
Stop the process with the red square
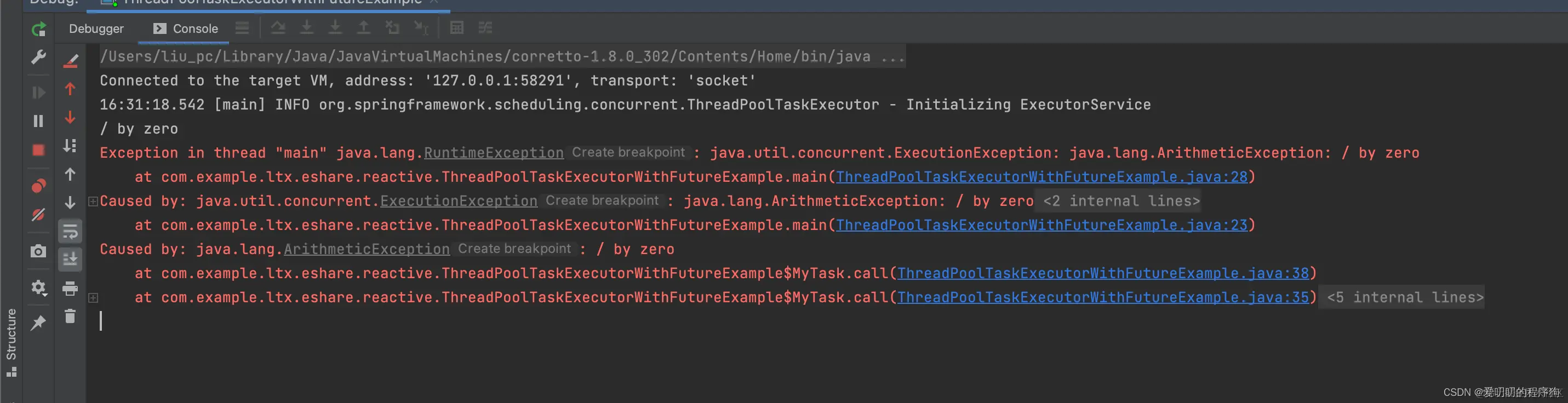38,149
